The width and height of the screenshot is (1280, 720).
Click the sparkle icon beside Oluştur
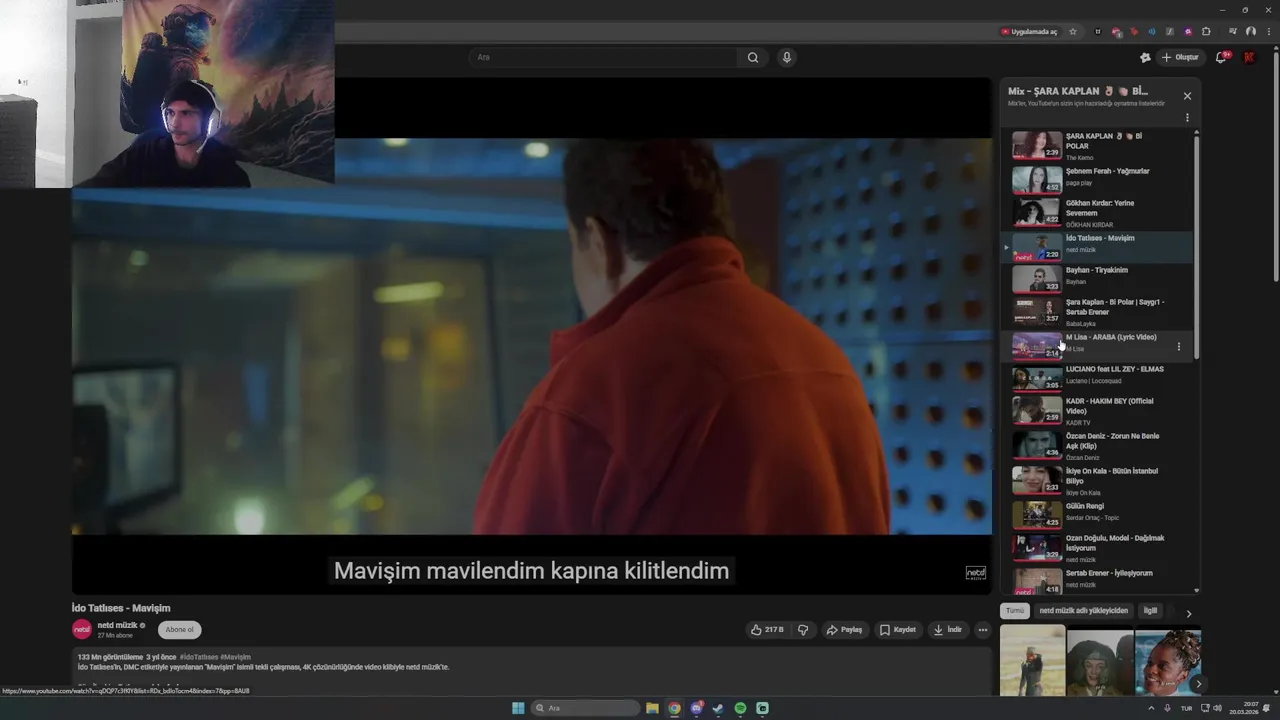pyautogui.click(x=1145, y=57)
